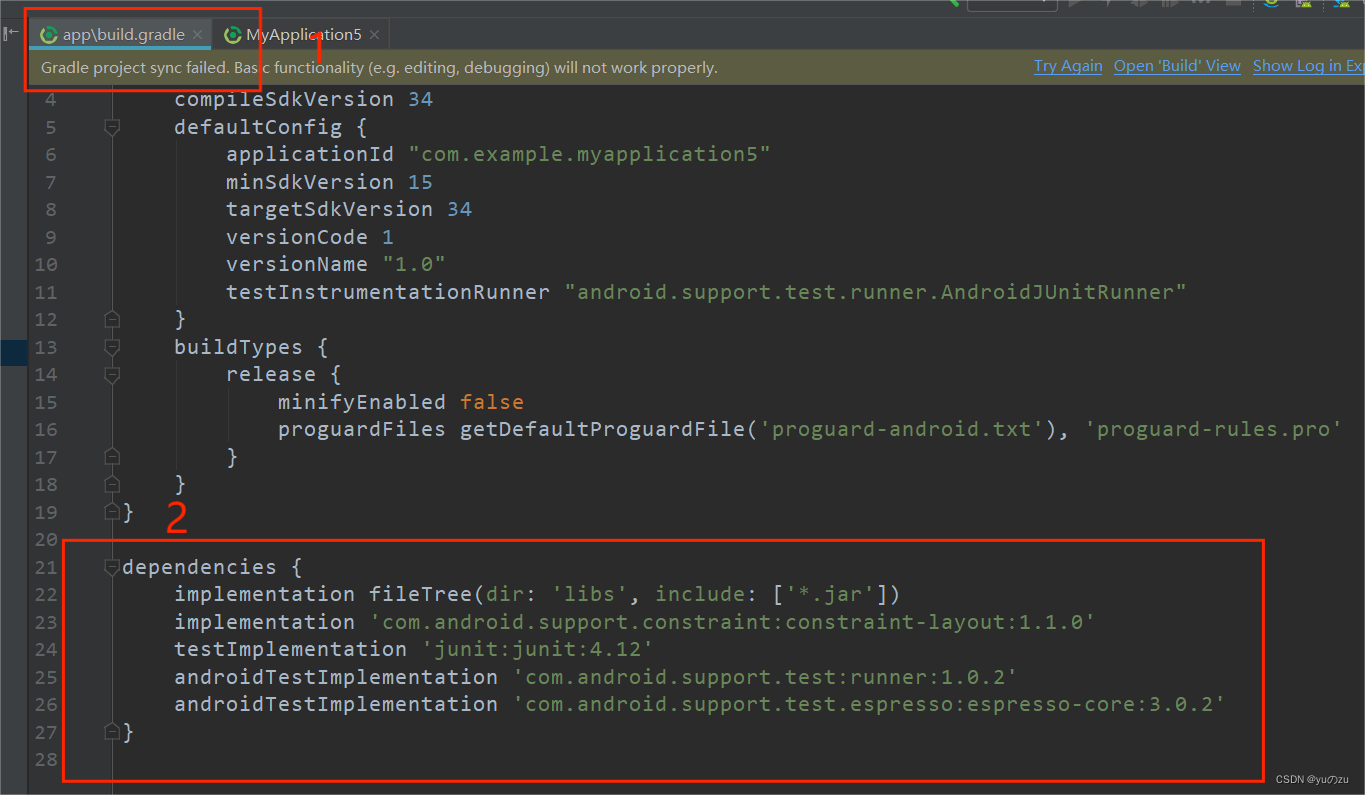Click the Run button in the toolbar
The width and height of the screenshot is (1365, 795).
coord(1075,5)
